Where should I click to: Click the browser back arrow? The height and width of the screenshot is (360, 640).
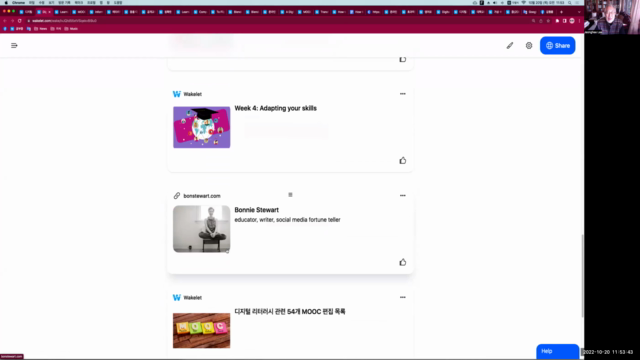(x=5, y=20)
